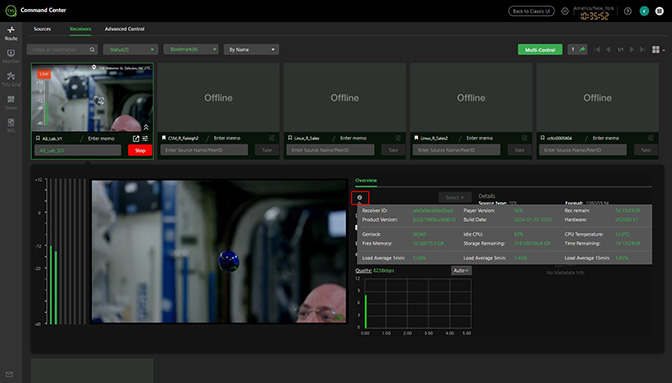Switch to the Advanced Control tab
This screenshot has height=383, width=672.
[x=125, y=29]
